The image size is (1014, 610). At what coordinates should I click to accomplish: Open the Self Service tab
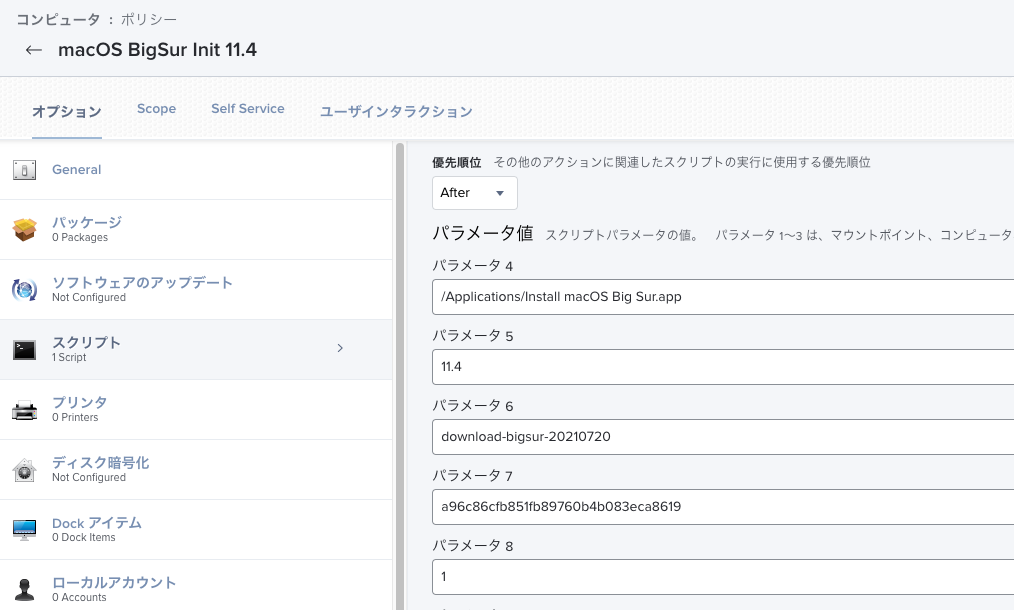[248, 109]
